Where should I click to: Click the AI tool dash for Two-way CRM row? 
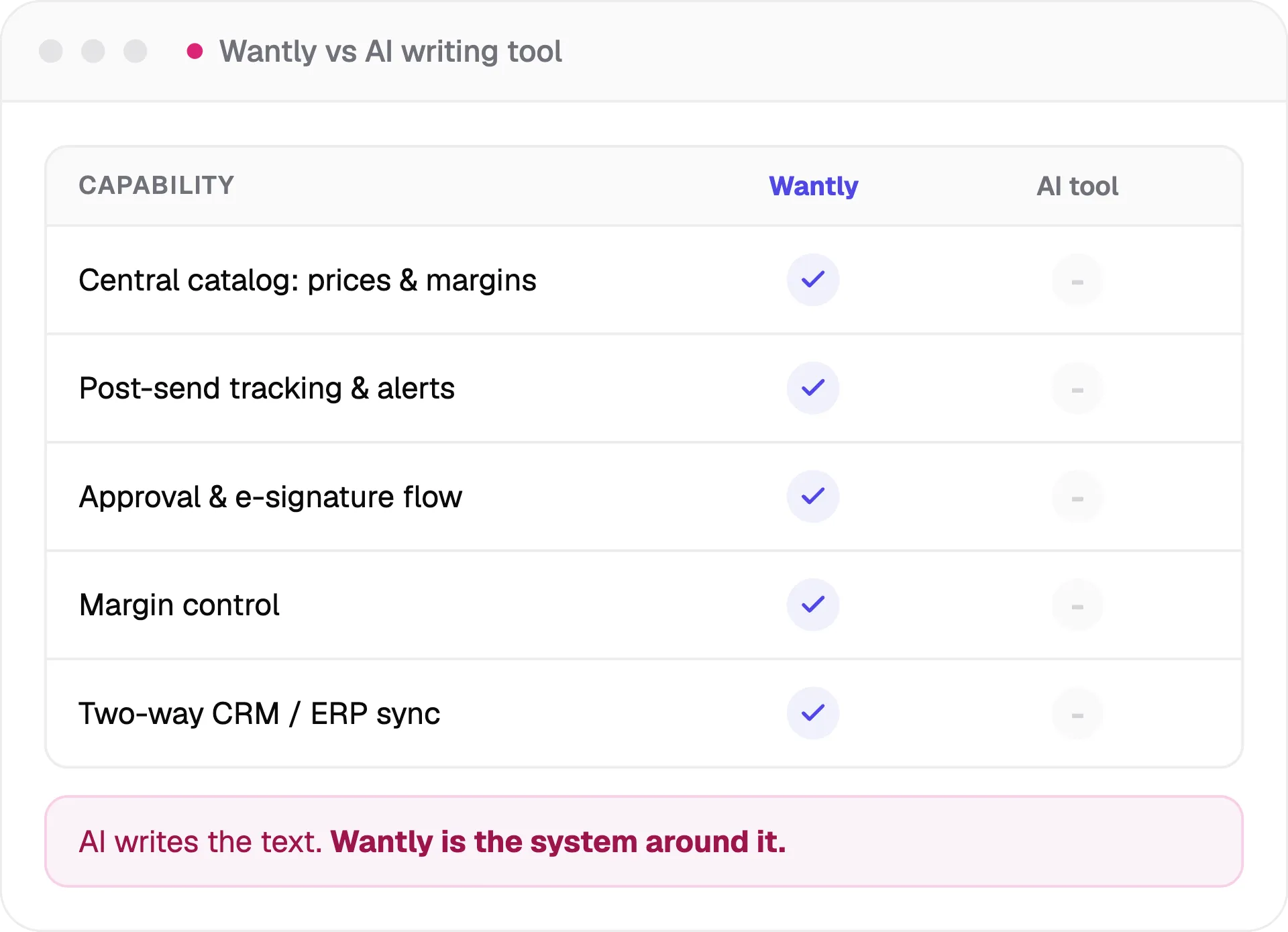pyautogui.click(x=1077, y=714)
